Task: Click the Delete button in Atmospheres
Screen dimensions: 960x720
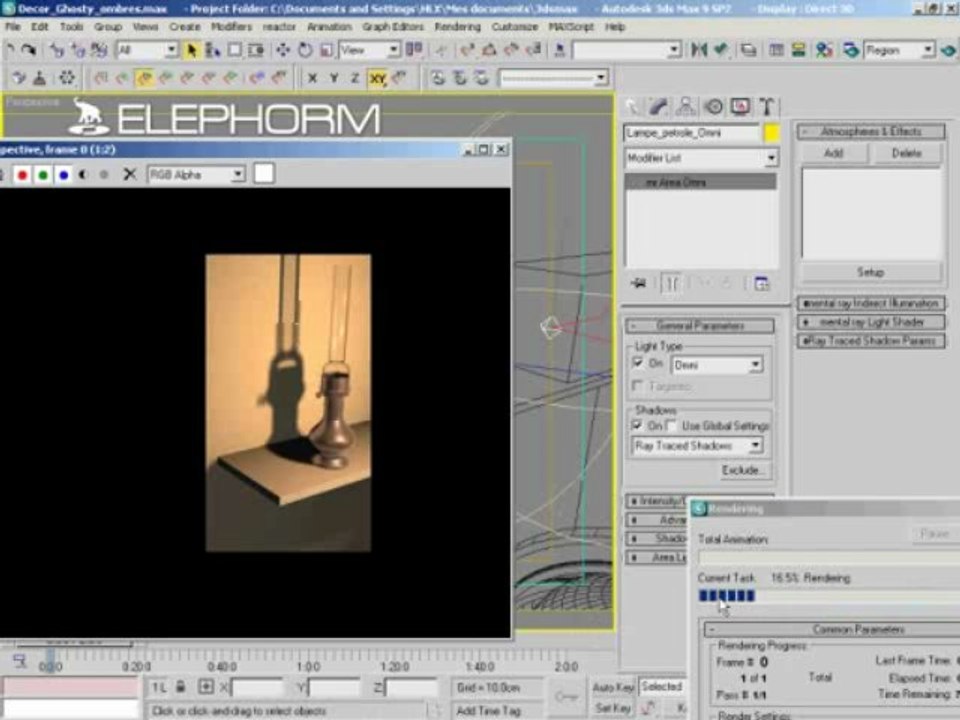Action: pyautogui.click(x=906, y=153)
